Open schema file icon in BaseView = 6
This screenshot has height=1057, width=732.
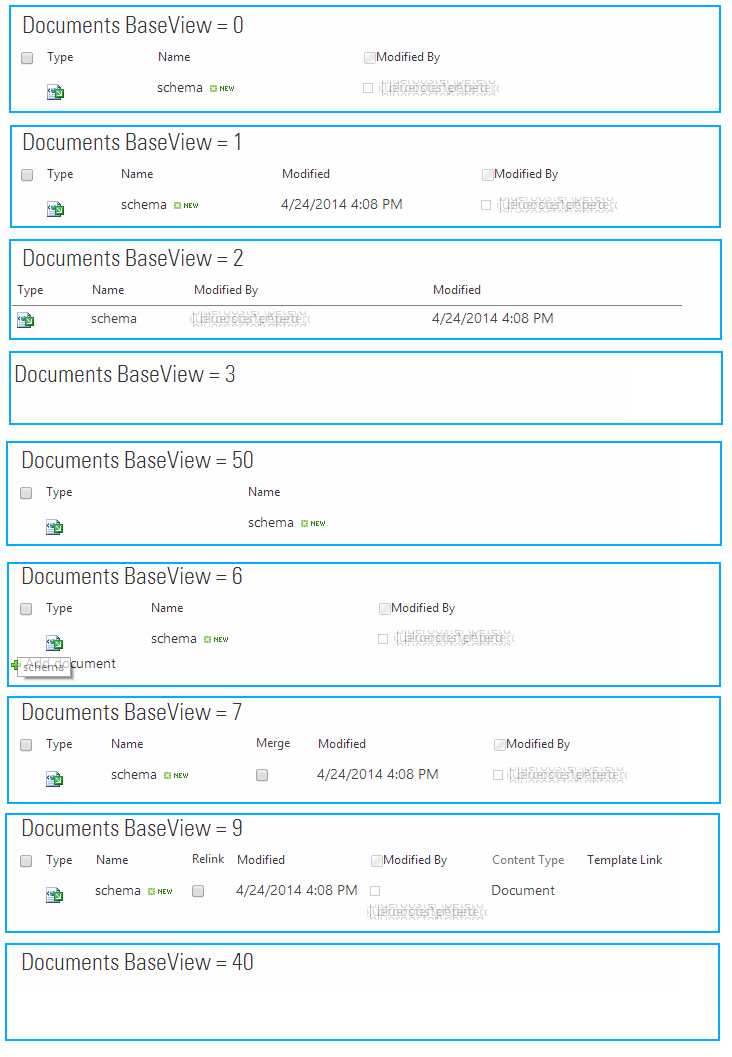pos(55,643)
